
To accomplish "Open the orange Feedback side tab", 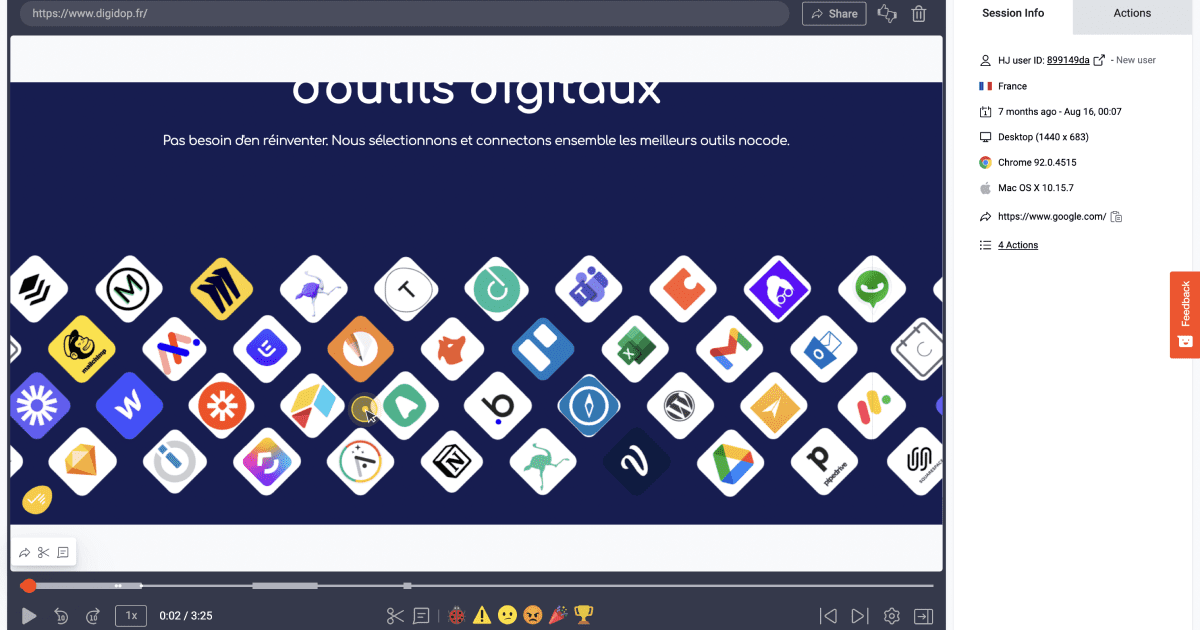I will 1185,314.
